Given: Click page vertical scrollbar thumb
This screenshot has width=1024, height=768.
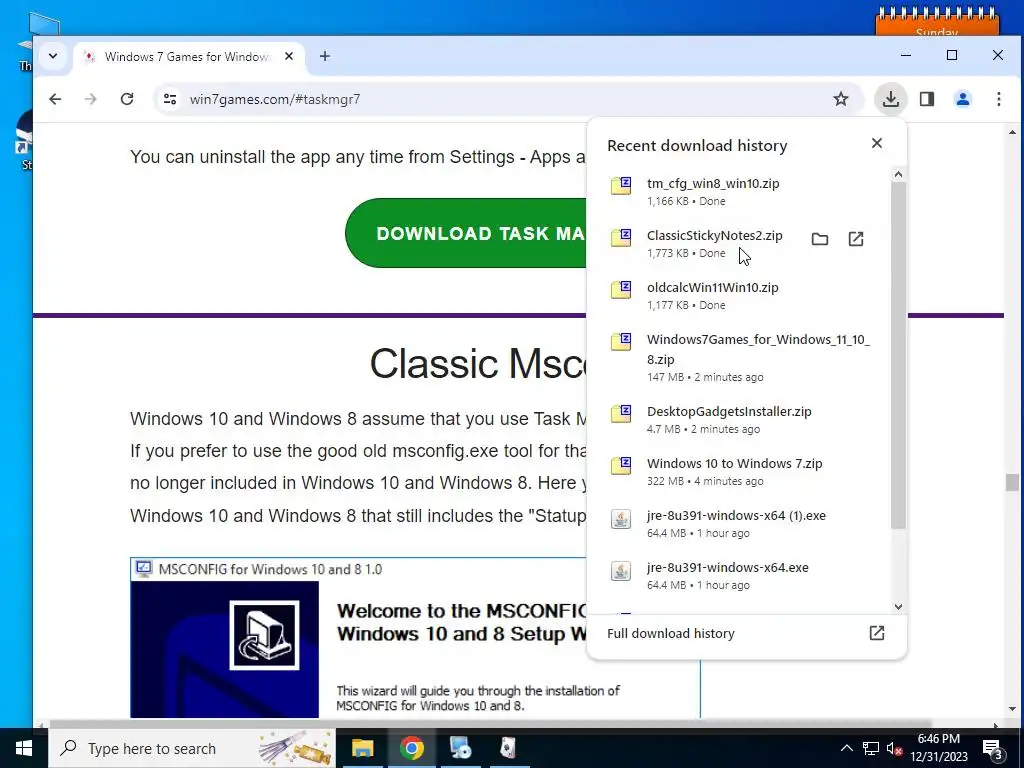Looking at the screenshot, I should point(1012,483).
